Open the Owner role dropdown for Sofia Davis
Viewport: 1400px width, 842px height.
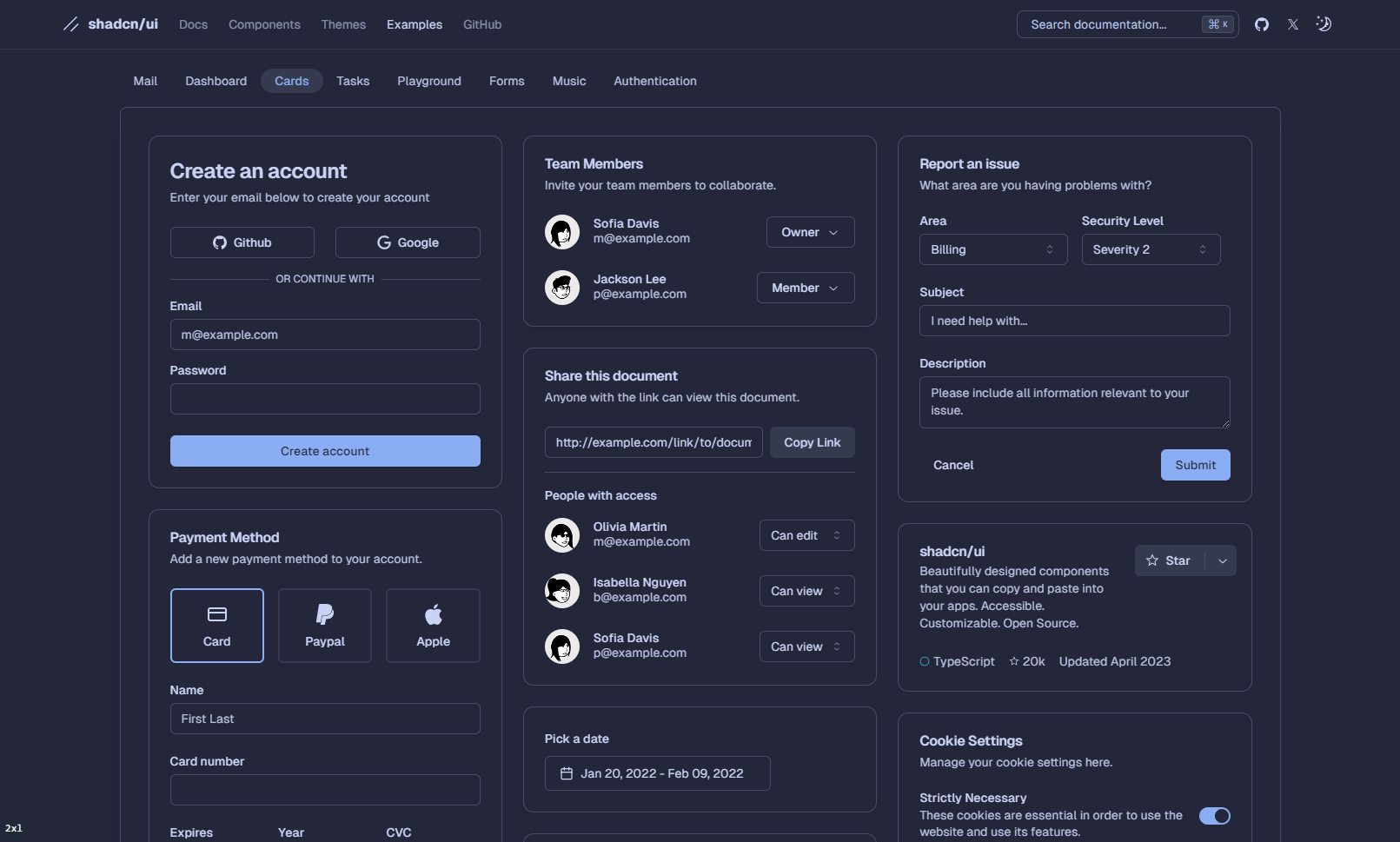point(810,232)
